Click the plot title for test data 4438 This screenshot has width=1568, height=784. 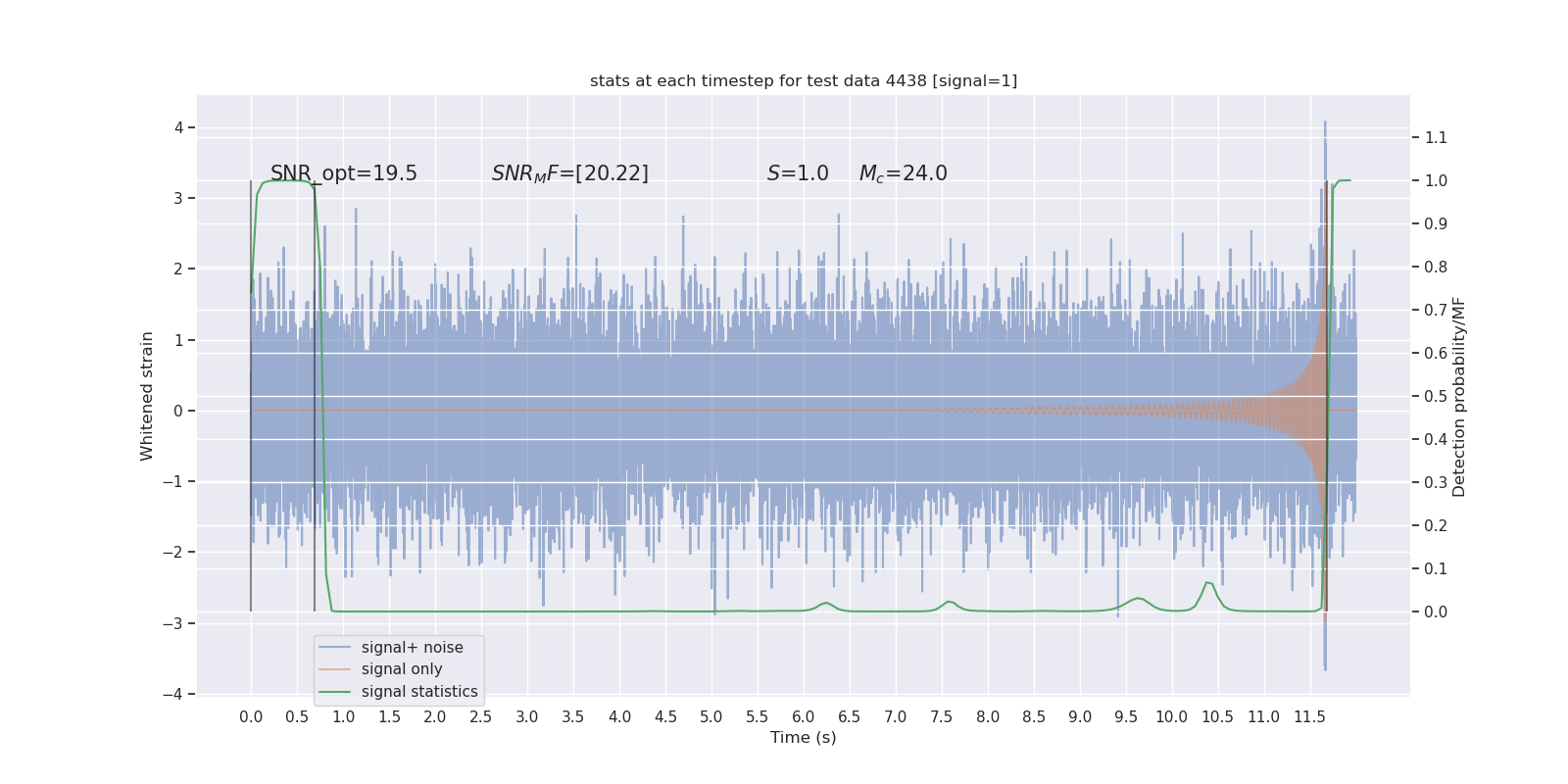804,80
